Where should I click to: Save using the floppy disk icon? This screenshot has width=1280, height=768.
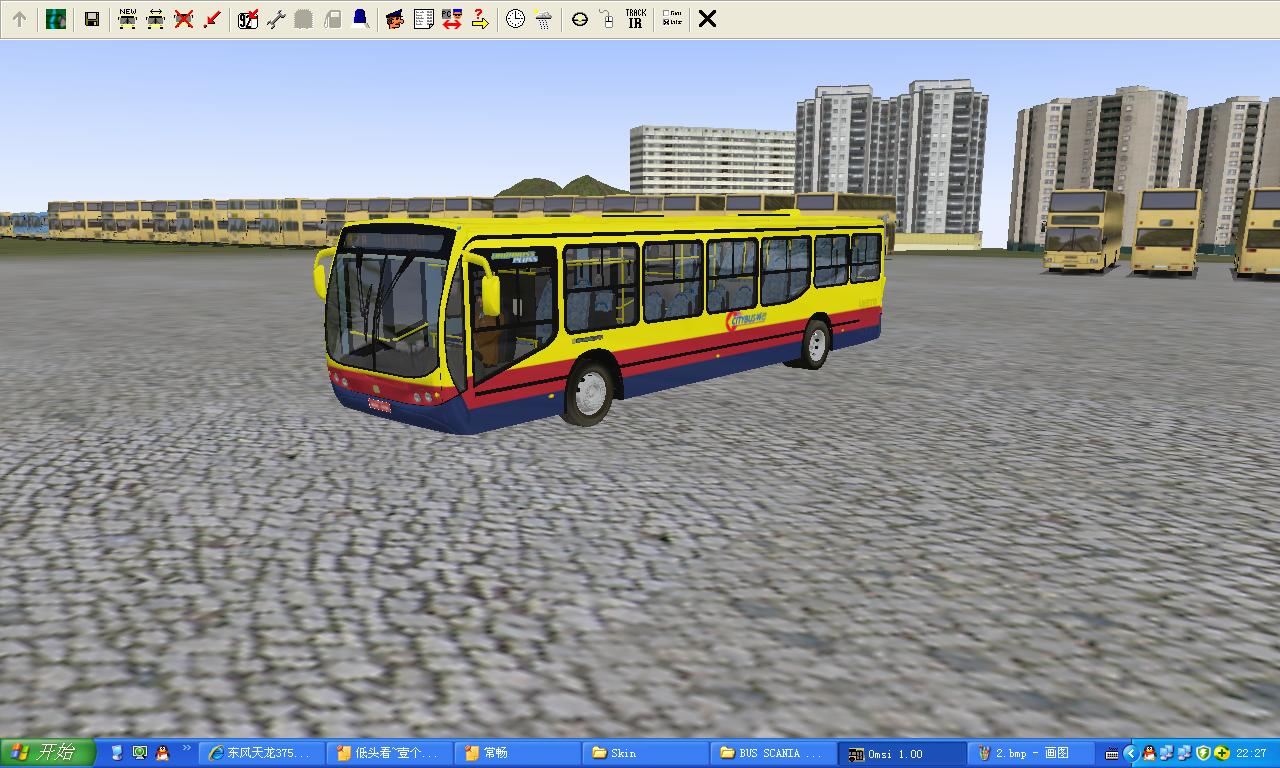pyautogui.click(x=92, y=19)
